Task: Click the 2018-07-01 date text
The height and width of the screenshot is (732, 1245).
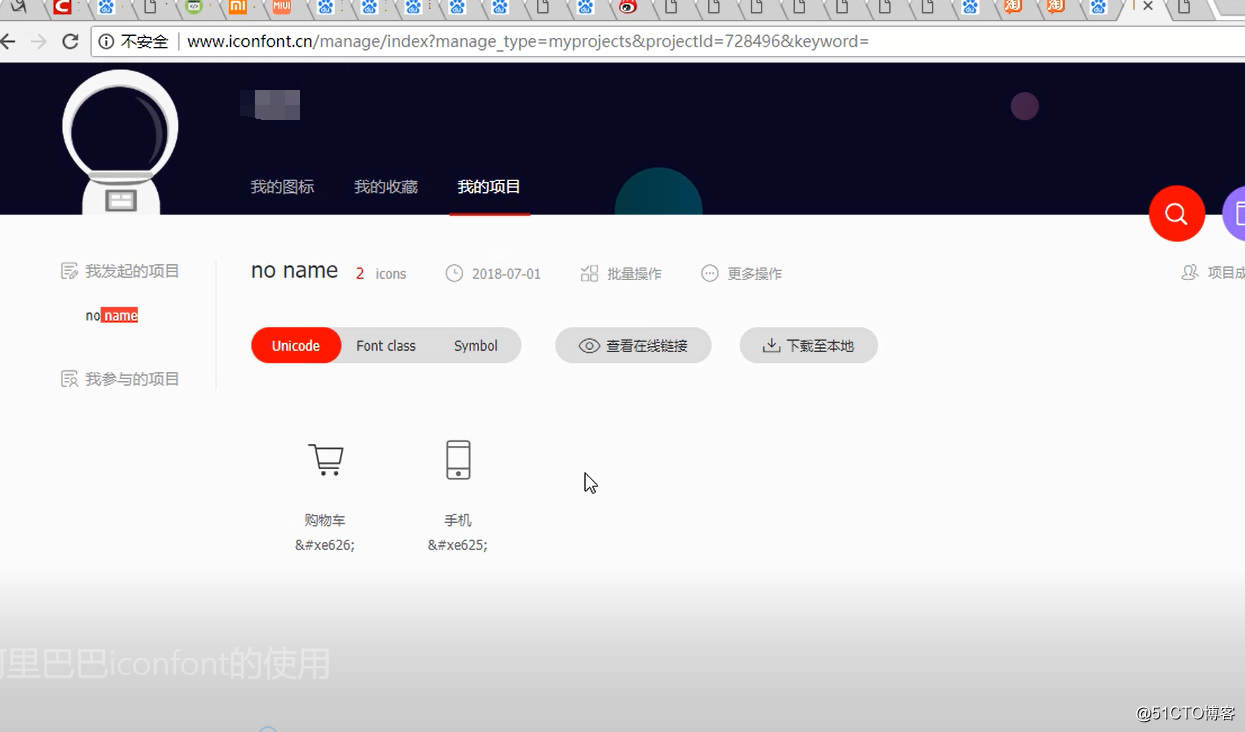Action: (x=506, y=274)
